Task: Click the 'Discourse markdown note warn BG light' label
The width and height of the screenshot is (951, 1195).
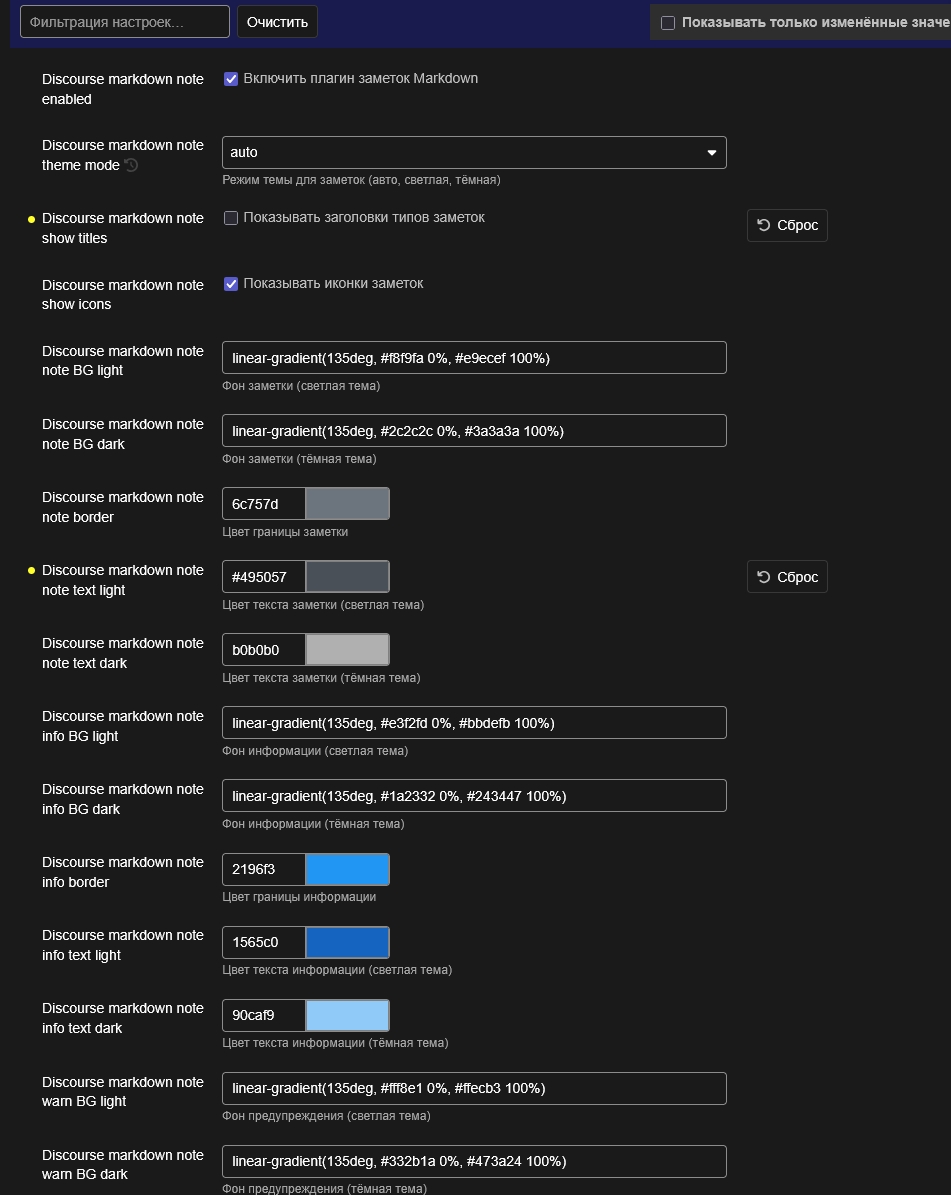Action: (x=123, y=1091)
